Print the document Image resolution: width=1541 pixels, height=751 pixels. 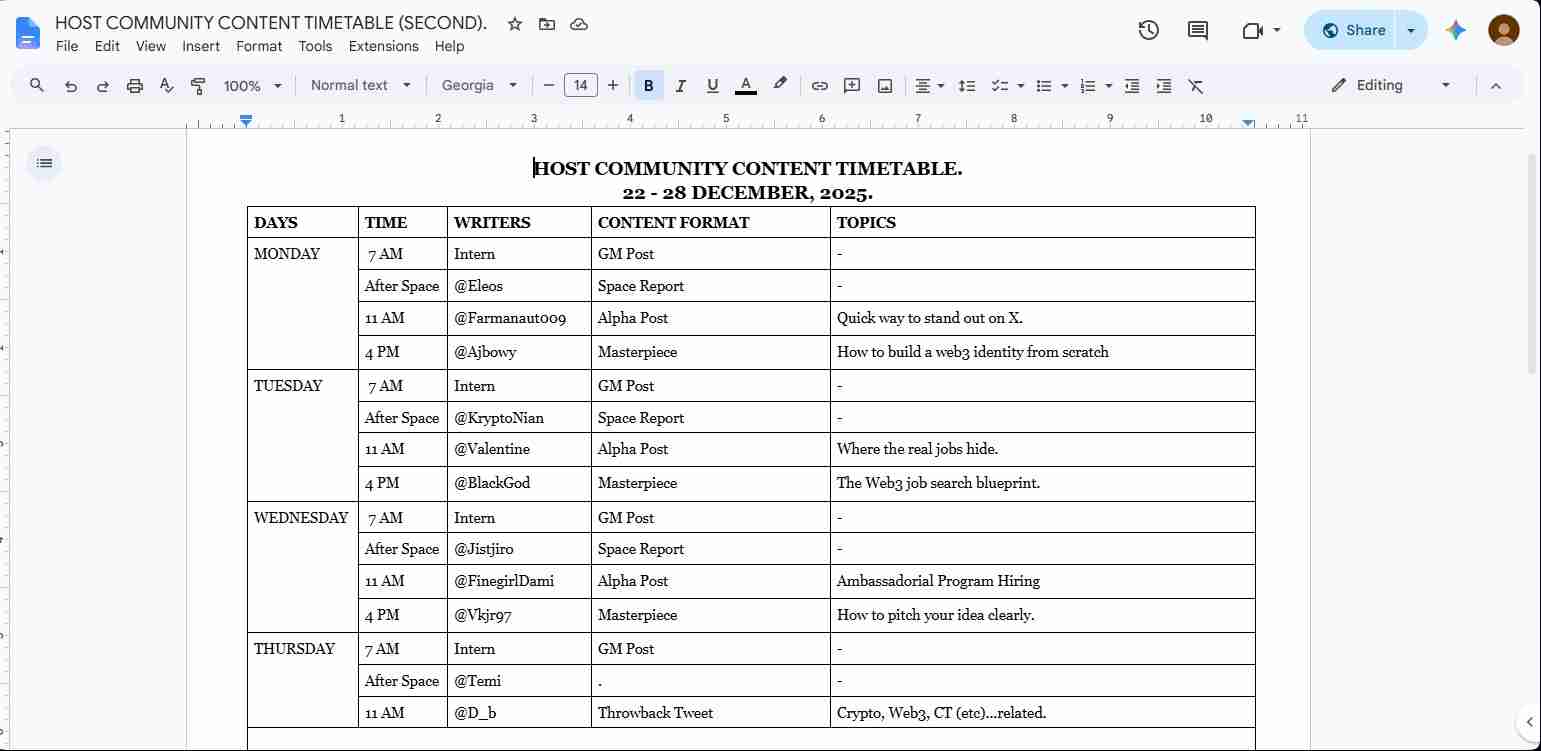[134, 86]
